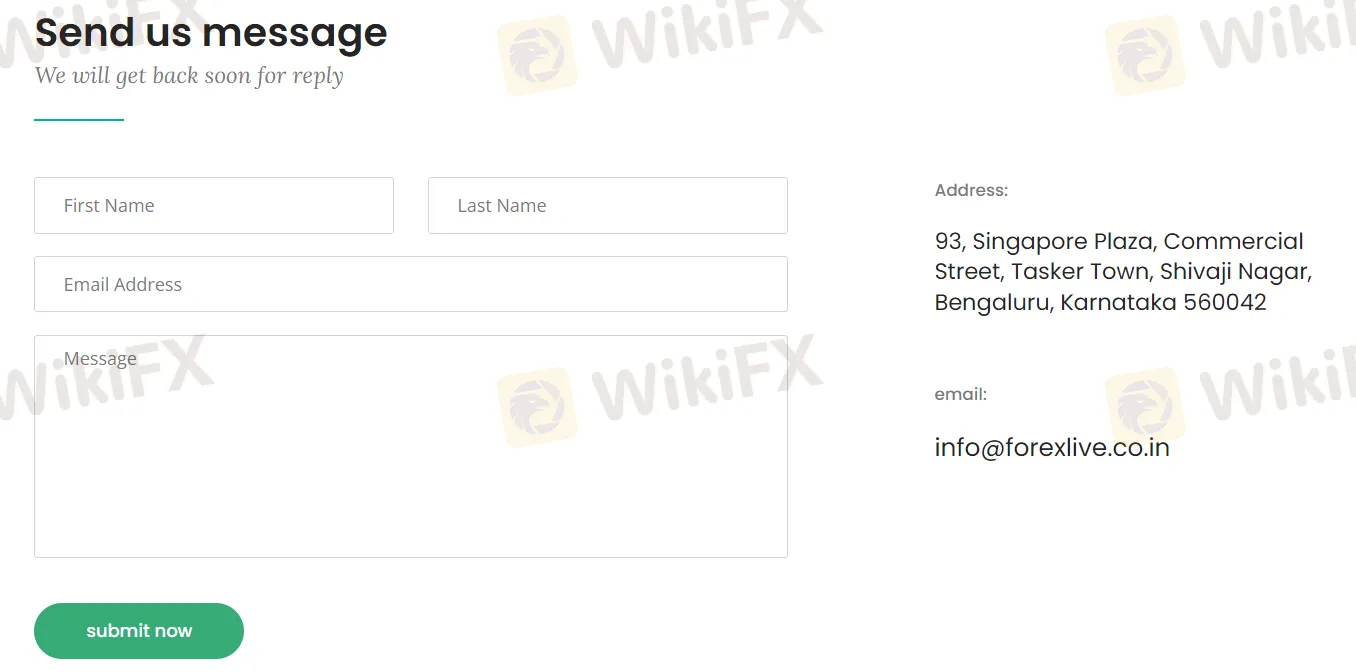Click the Bengaluru, Karnataka 560042 line

tap(1101, 302)
